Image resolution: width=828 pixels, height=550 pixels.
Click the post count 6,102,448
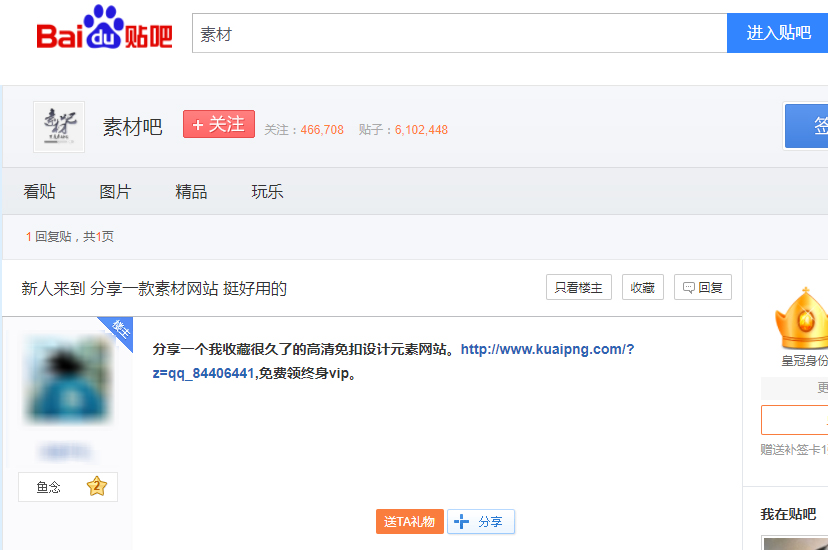tap(421, 130)
